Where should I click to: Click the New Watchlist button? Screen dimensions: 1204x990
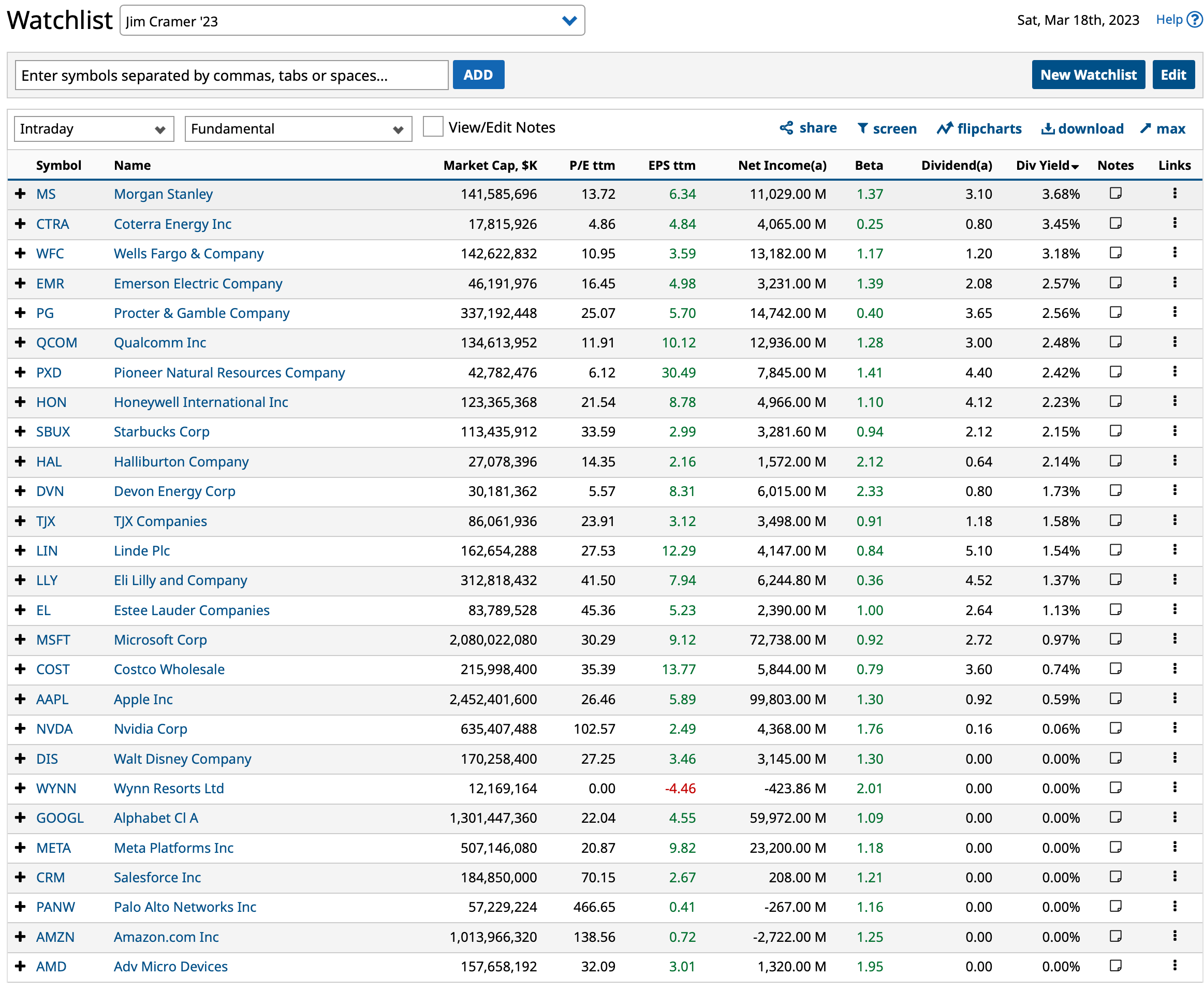1088,75
